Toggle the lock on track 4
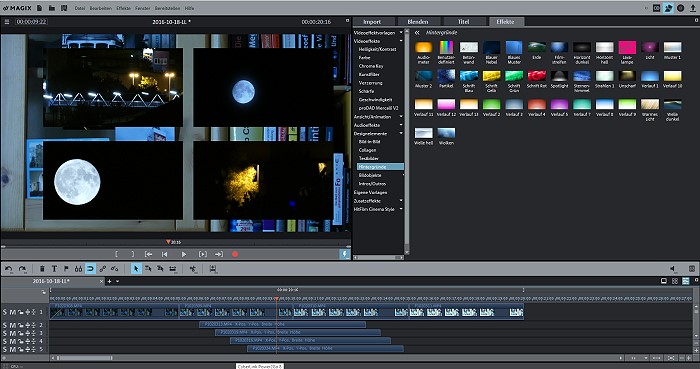The width and height of the screenshot is (700, 369). pos(21,341)
